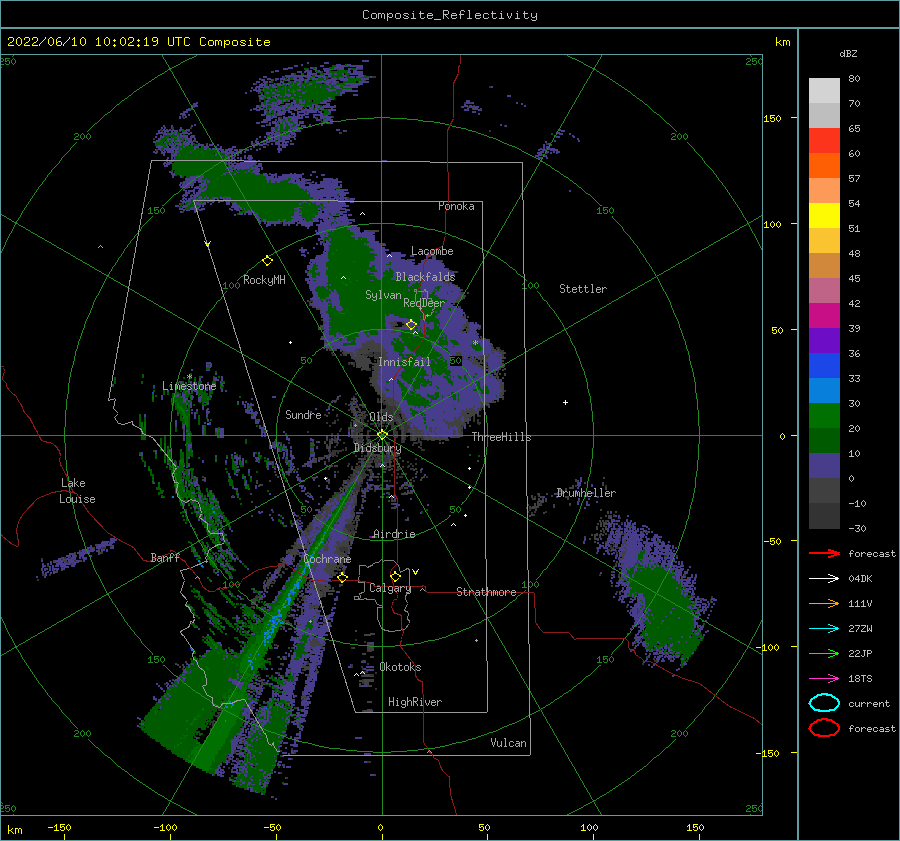Image resolution: width=900 pixels, height=841 pixels.
Task: Click the red forecast arrow in legend
Action: click(x=824, y=553)
